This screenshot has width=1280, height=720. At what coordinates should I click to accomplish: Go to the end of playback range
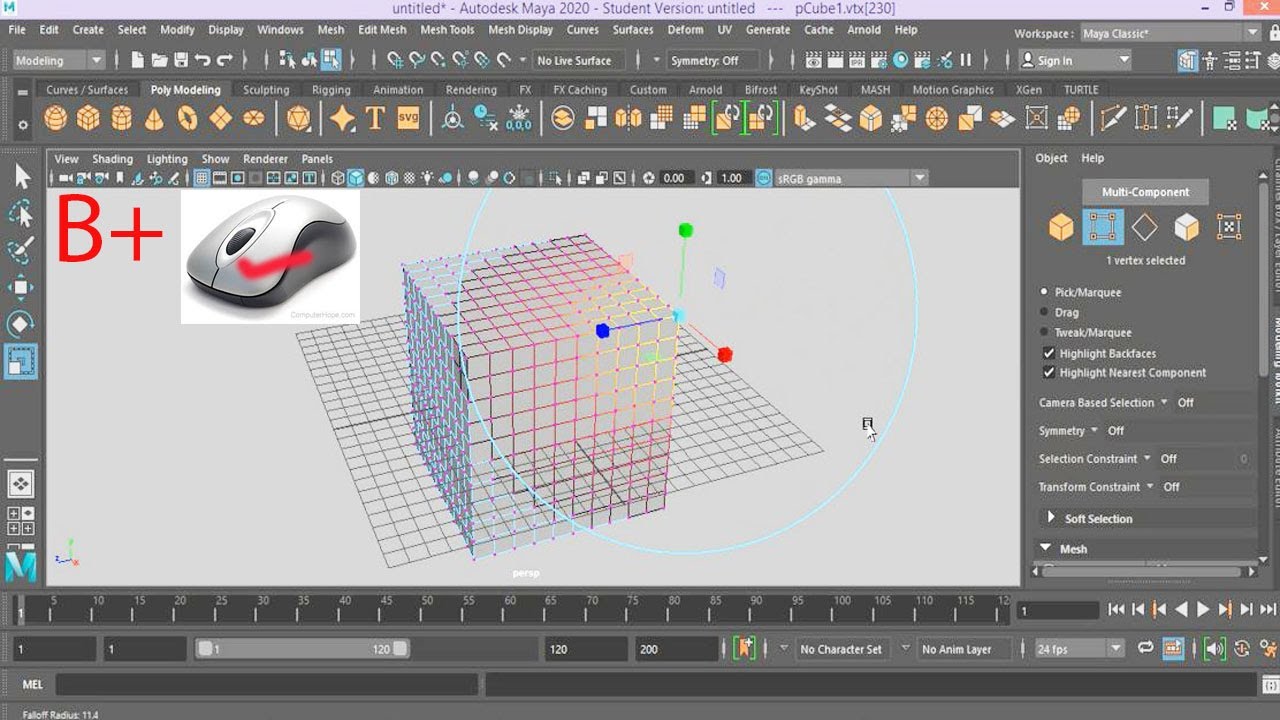pyautogui.click(x=1269, y=608)
